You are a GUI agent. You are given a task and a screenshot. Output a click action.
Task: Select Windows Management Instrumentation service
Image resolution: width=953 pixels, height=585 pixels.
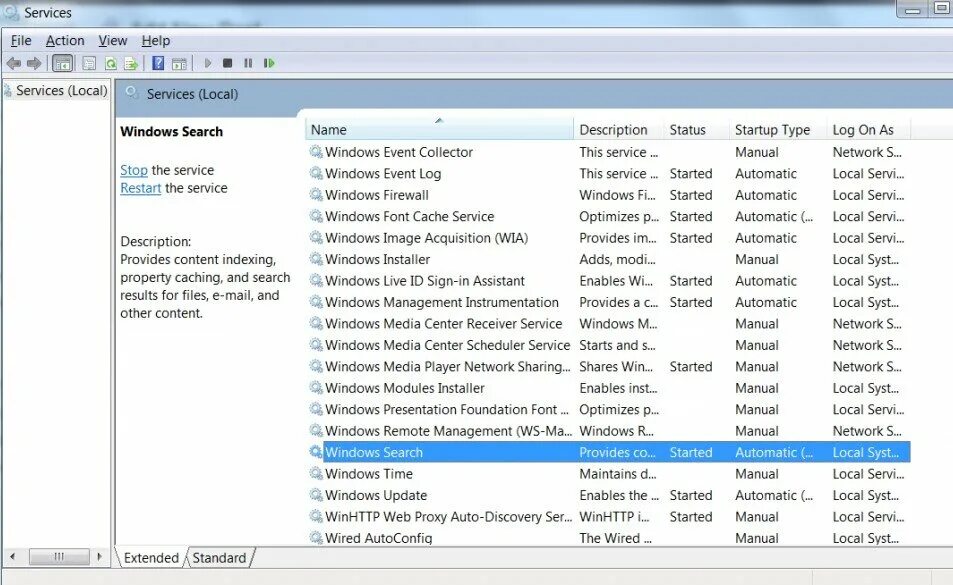[608, 302]
